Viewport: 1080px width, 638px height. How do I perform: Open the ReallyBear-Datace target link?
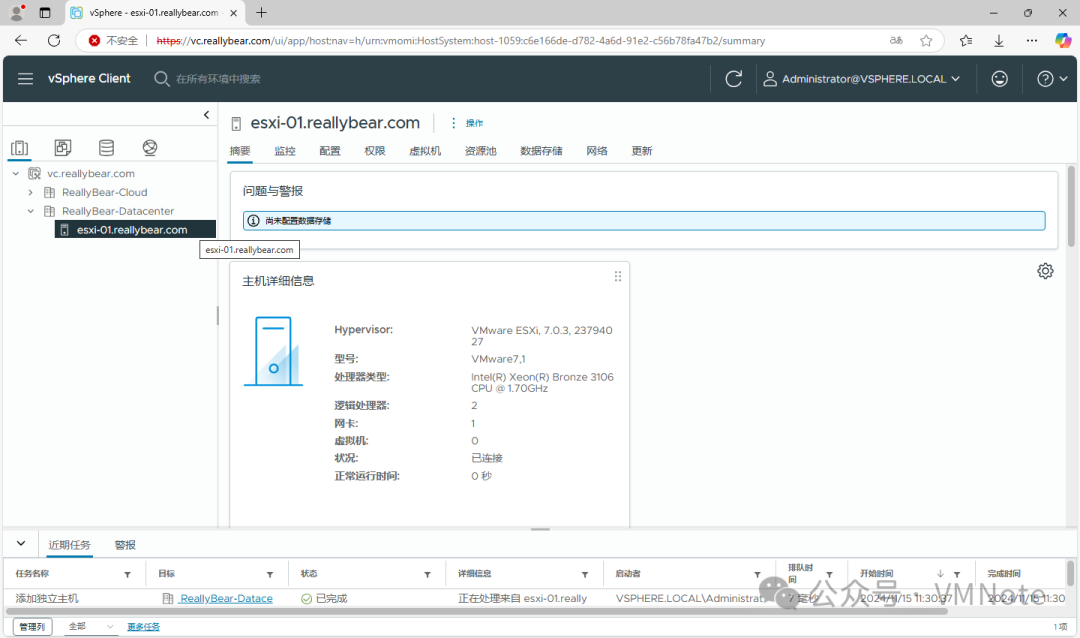(x=226, y=599)
